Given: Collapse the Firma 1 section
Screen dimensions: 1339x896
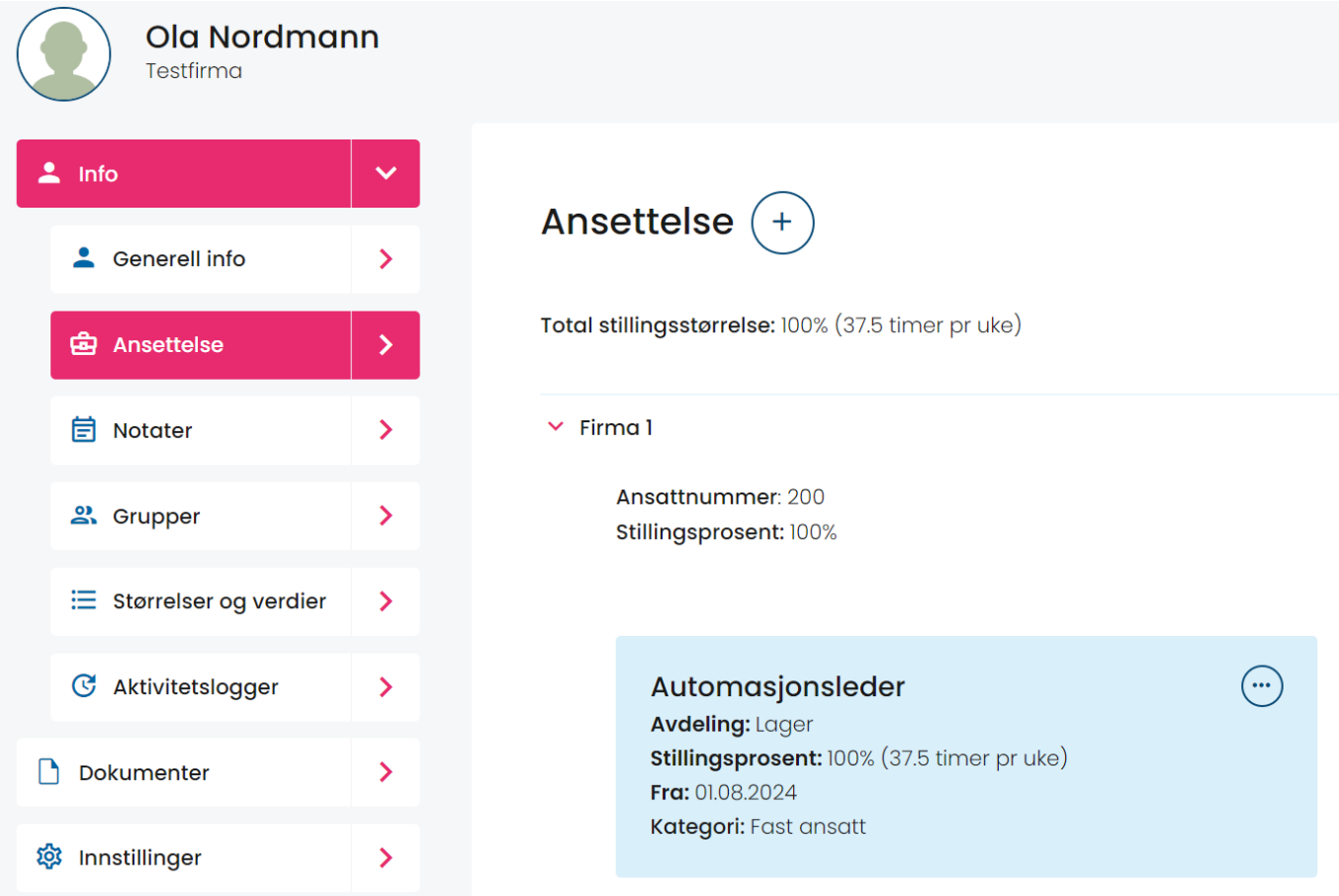Looking at the screenshot, I should pos(556,426).
